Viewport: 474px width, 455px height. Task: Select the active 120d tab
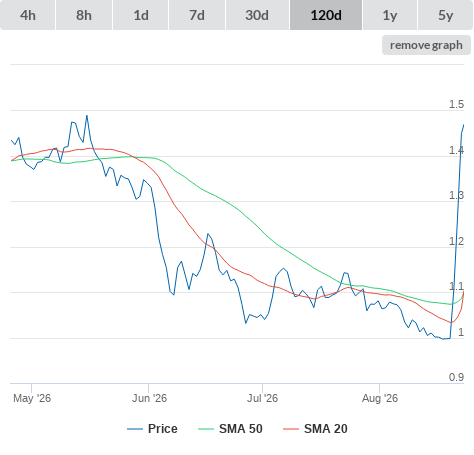click(x=326, y=15)
